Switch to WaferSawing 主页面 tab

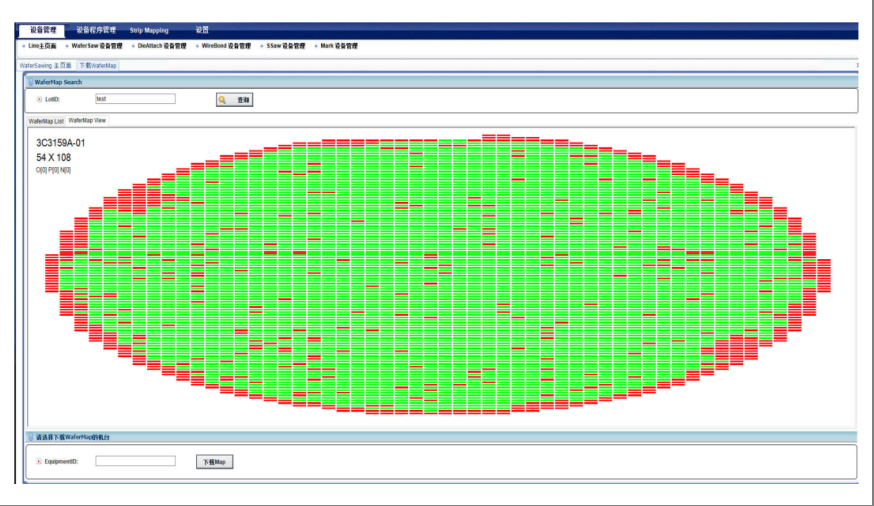(x=46, y=65)
